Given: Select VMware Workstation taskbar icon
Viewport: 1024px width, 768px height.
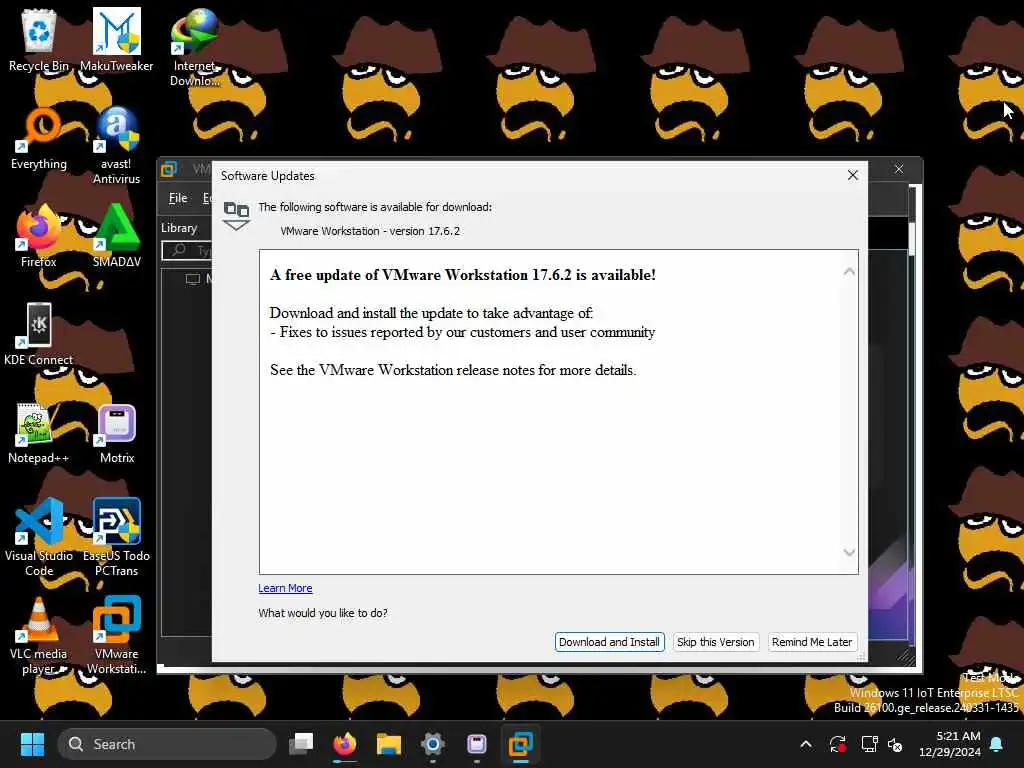Looking at the screenshot, I should [x=520, y=744].
